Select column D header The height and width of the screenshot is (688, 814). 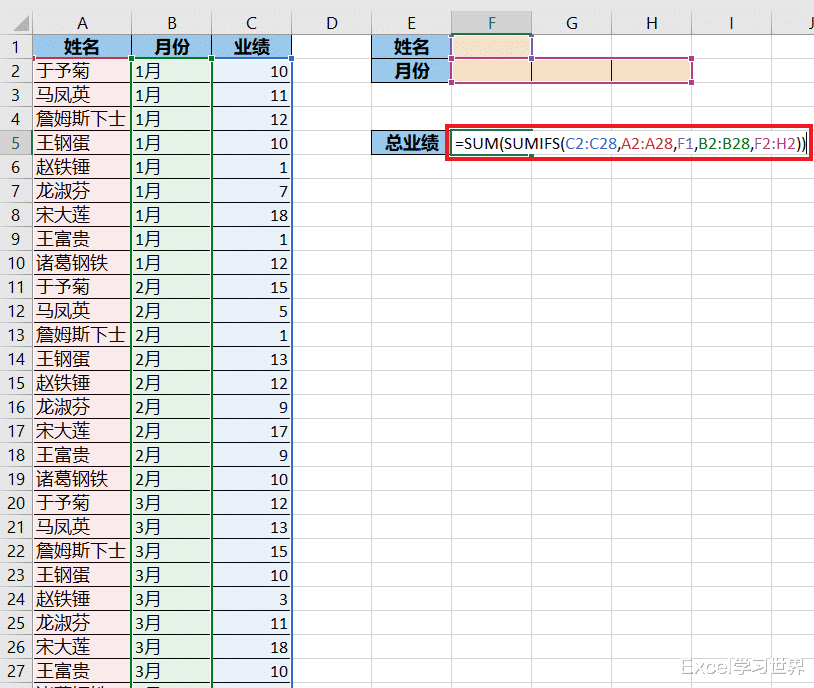[332, 23]
